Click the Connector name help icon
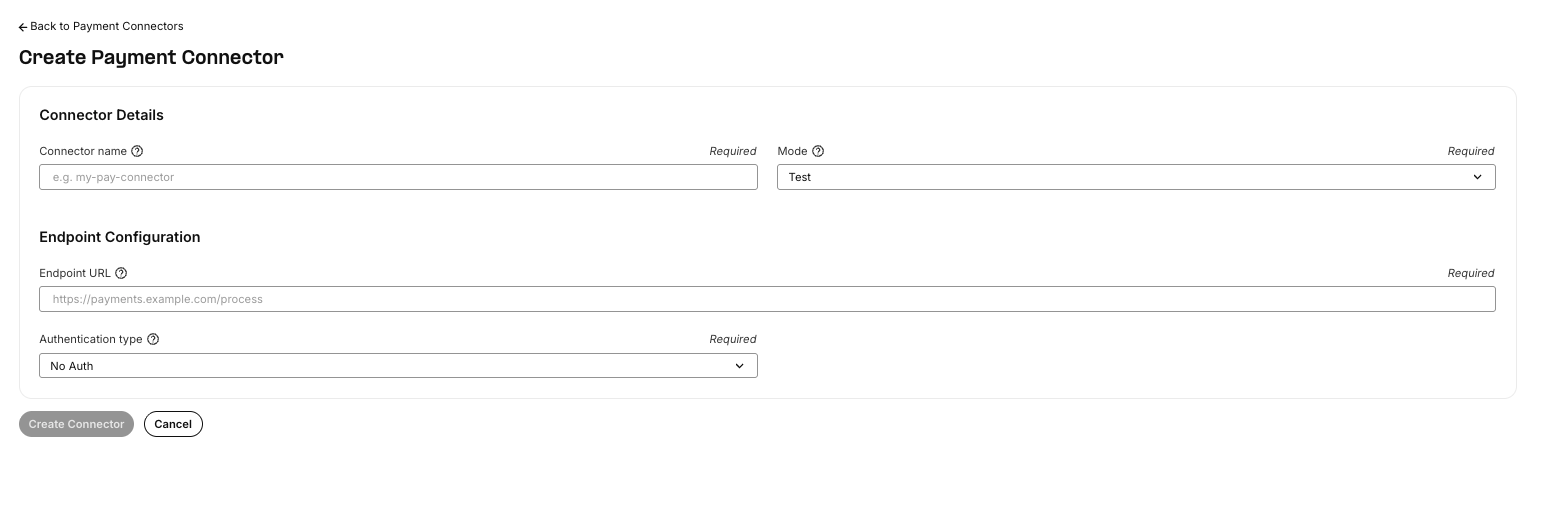Screen dimensions: 1546x525 pyautogui.click(x=138, y=151)
